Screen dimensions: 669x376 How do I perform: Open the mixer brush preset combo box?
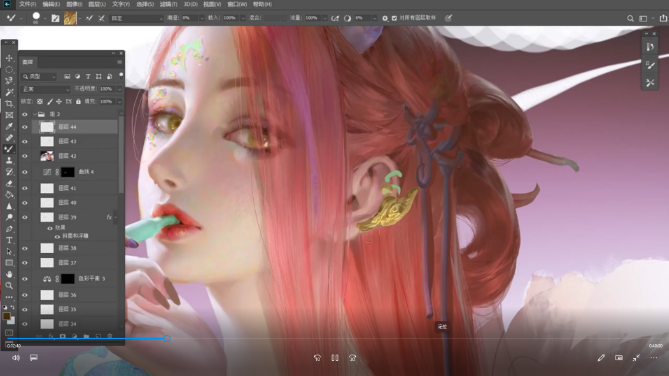tap(137, 18)
